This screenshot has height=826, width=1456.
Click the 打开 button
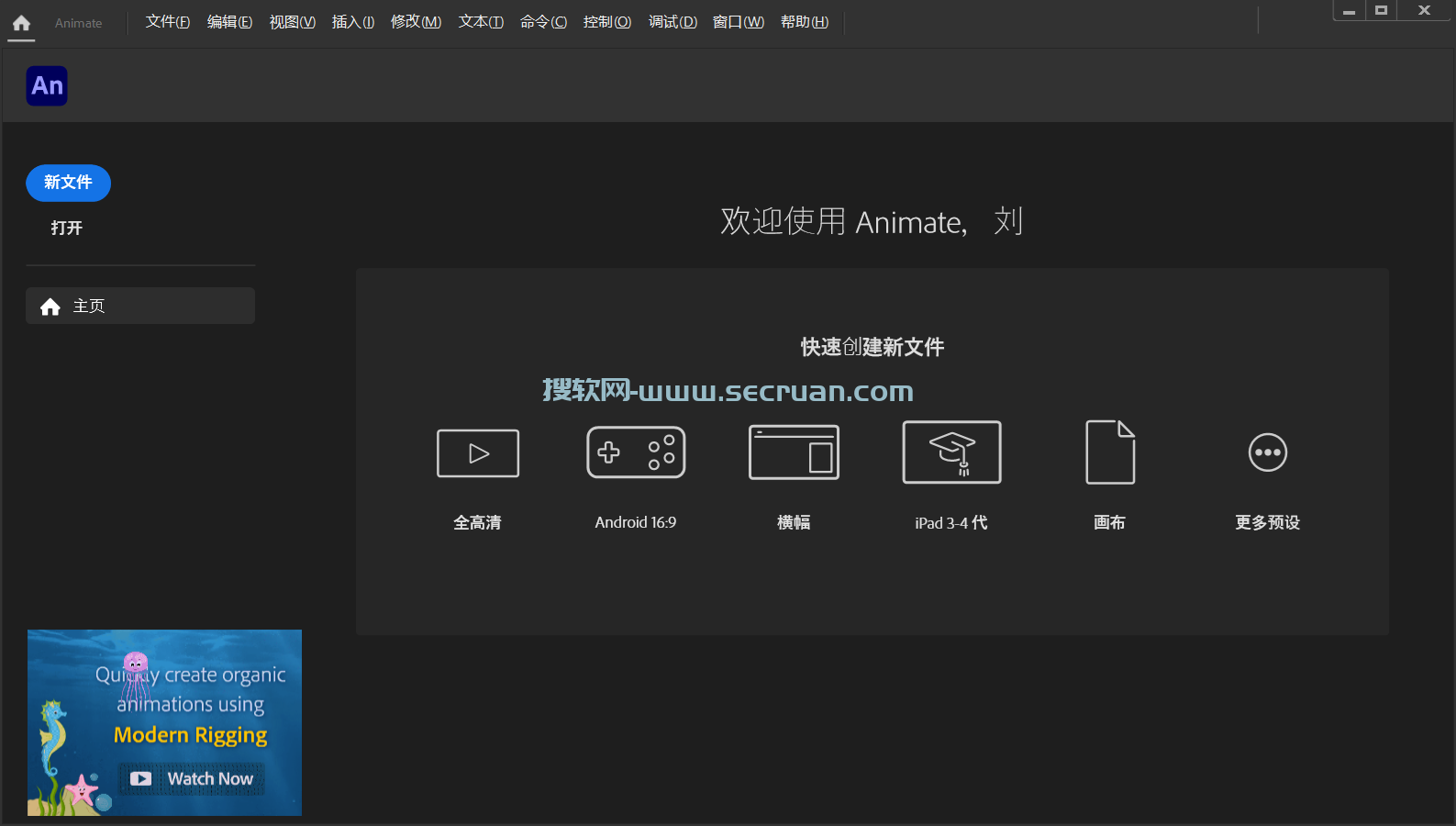pos(66,228)
